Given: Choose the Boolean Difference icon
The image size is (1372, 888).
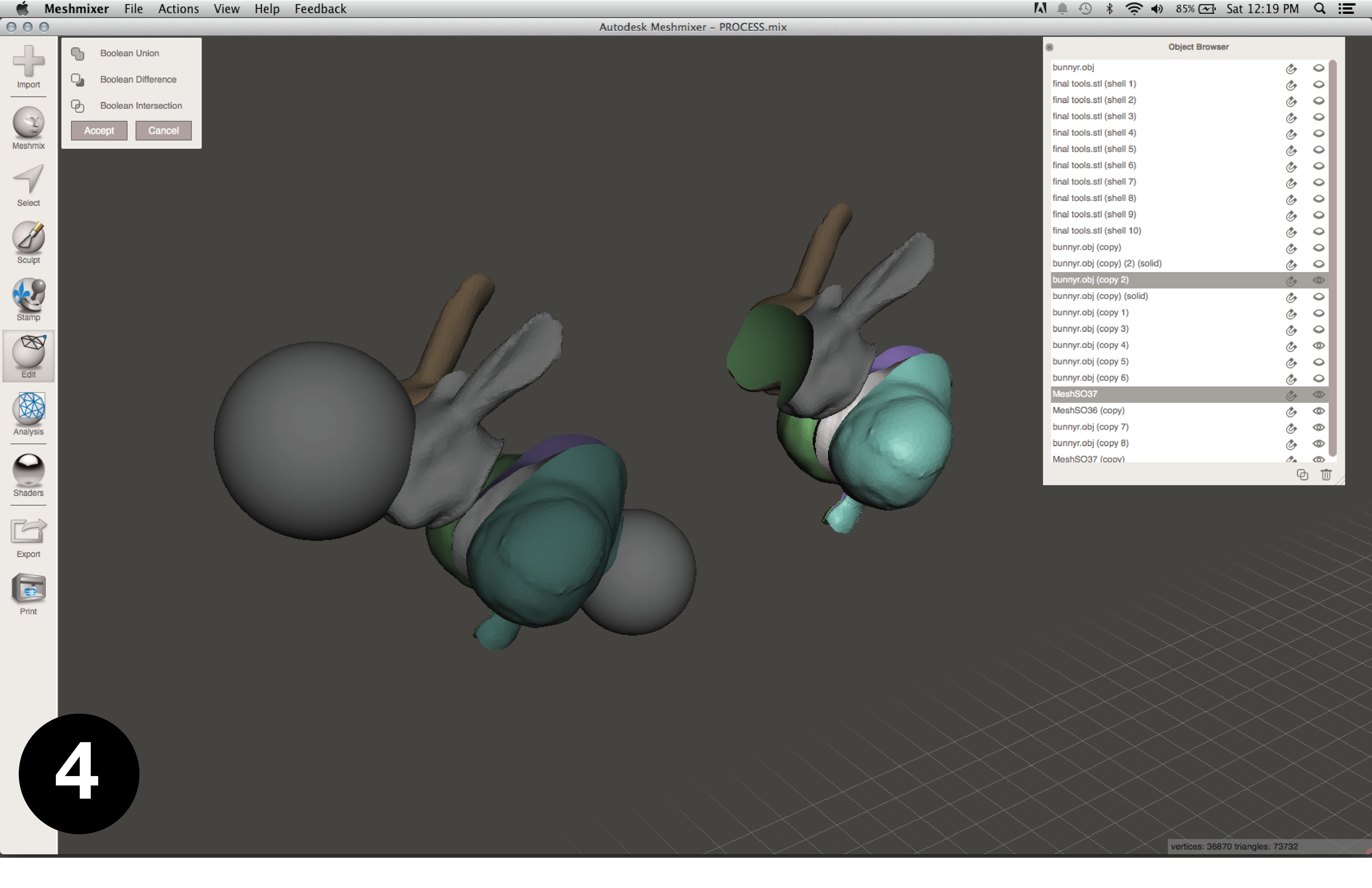Looking at the screenshot, I should (x=78, y=80).
